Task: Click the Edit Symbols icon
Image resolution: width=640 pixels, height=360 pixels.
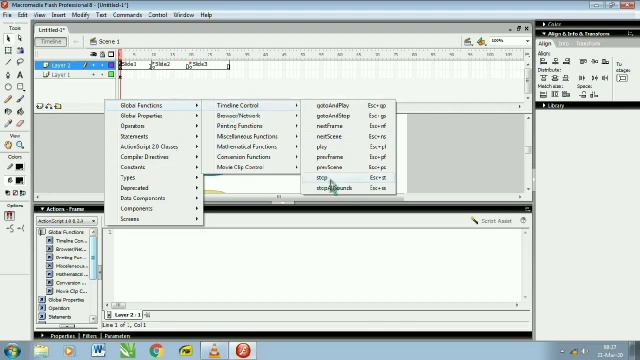Action: (482, 41)
